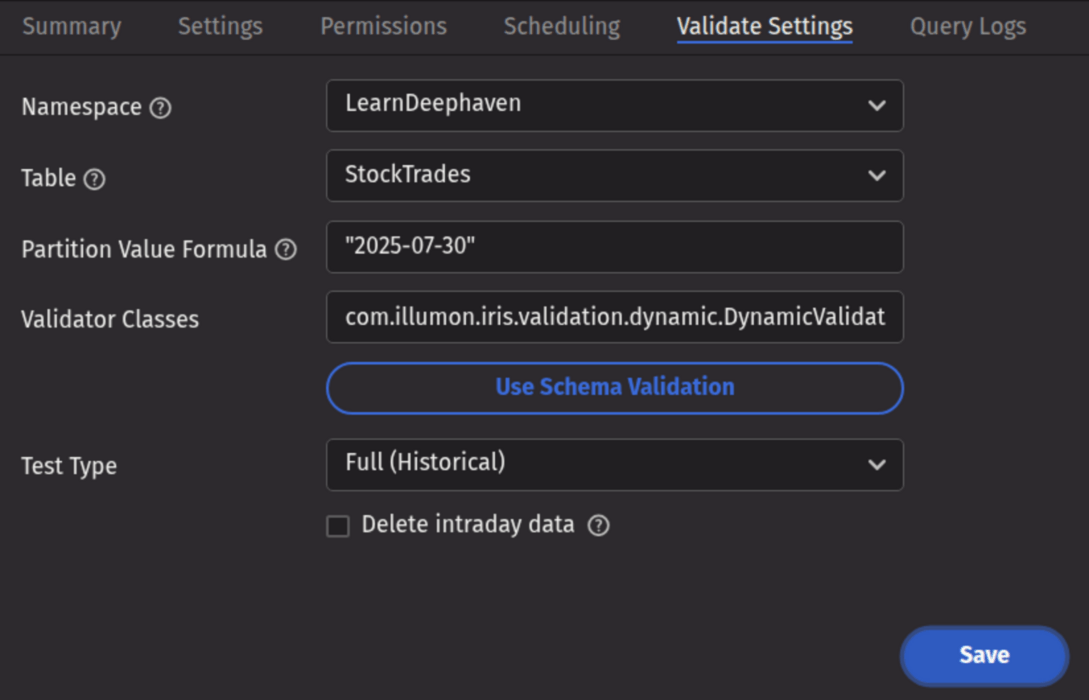Open the Test Type Full (Historical) dropdown

point(614,464)
